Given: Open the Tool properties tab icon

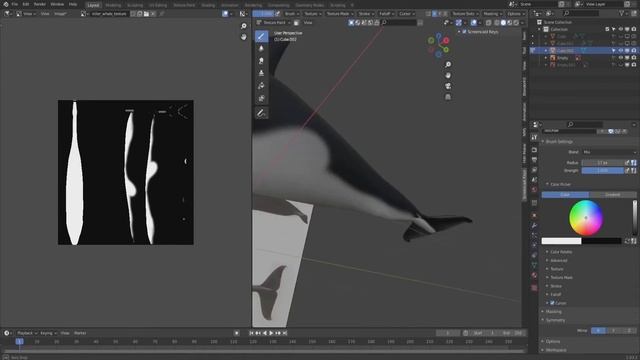Looking at the screenshot, I should (534, 138).
